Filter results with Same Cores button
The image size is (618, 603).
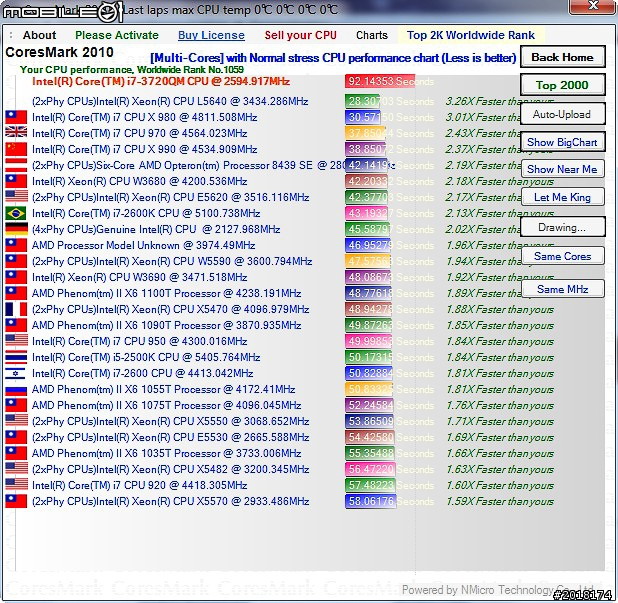point(562,256)
